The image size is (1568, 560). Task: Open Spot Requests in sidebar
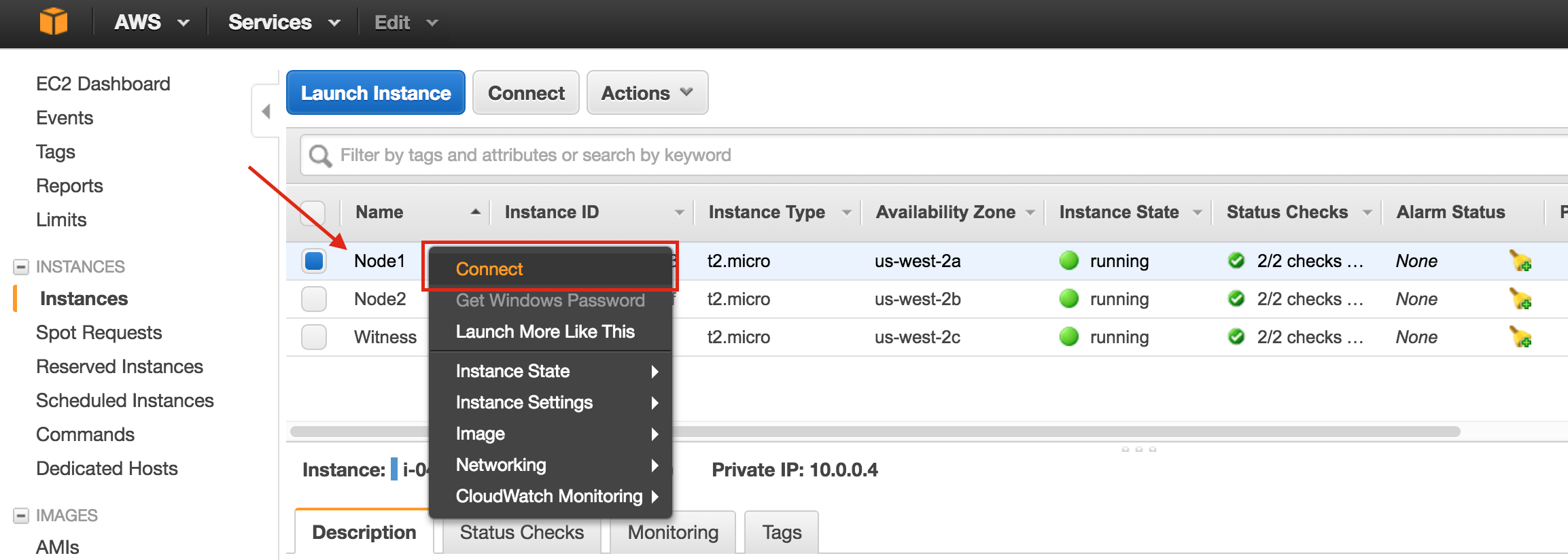99,332
